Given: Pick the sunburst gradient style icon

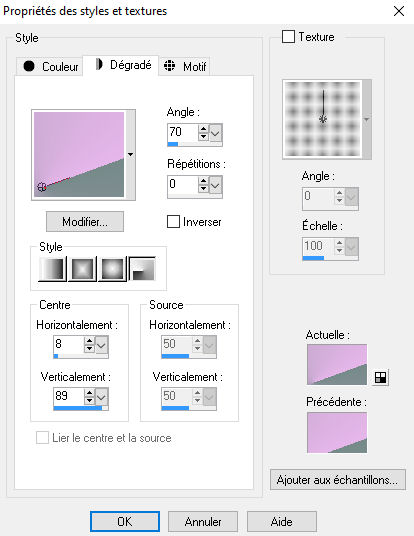Looking at the screenshot, I should coord(112,269).
